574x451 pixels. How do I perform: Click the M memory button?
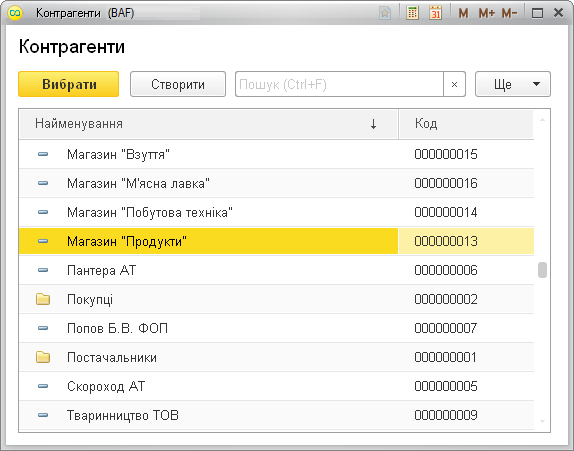pyautogui.click(x=463, y=14)
